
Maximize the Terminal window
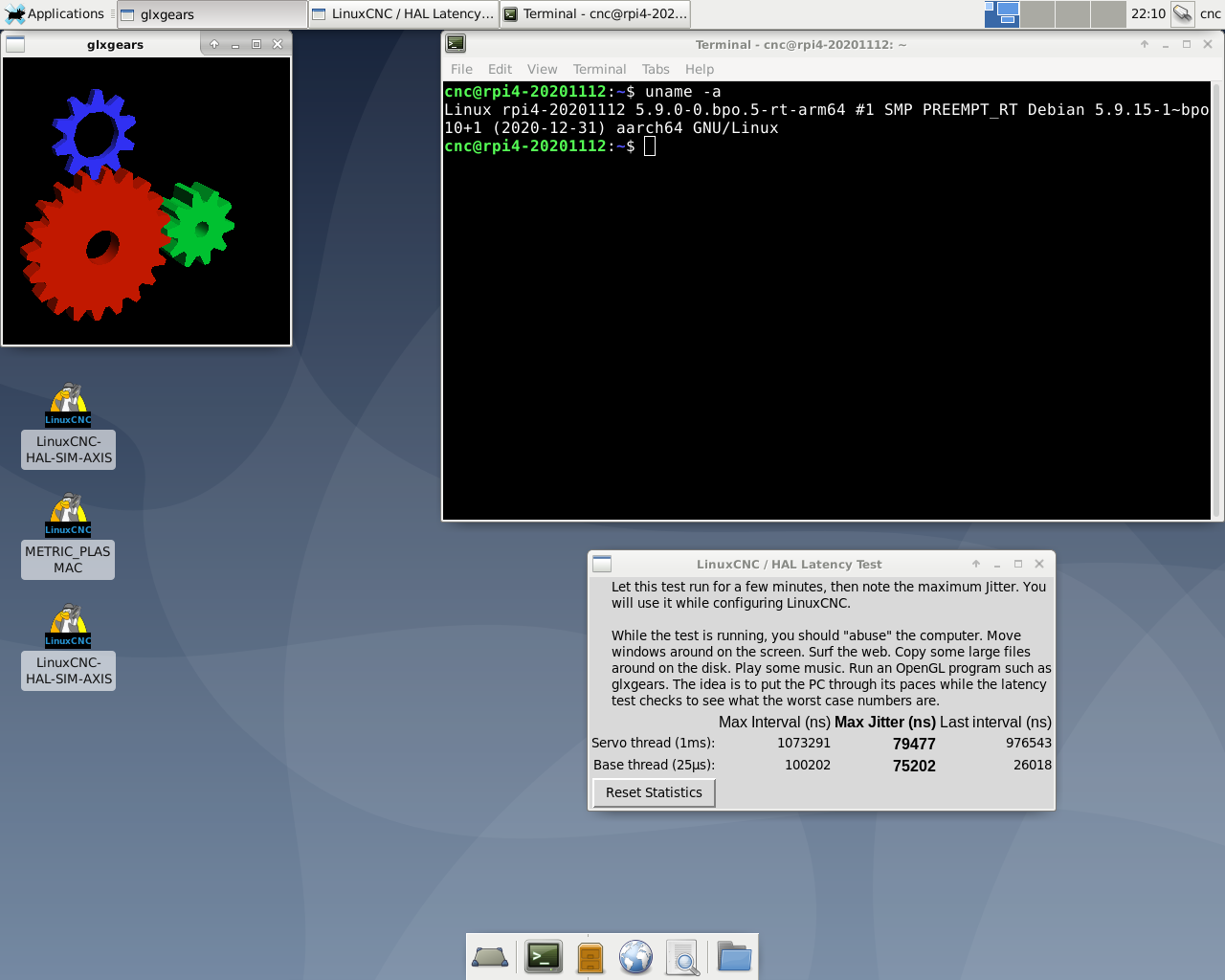pos(1187,44)
